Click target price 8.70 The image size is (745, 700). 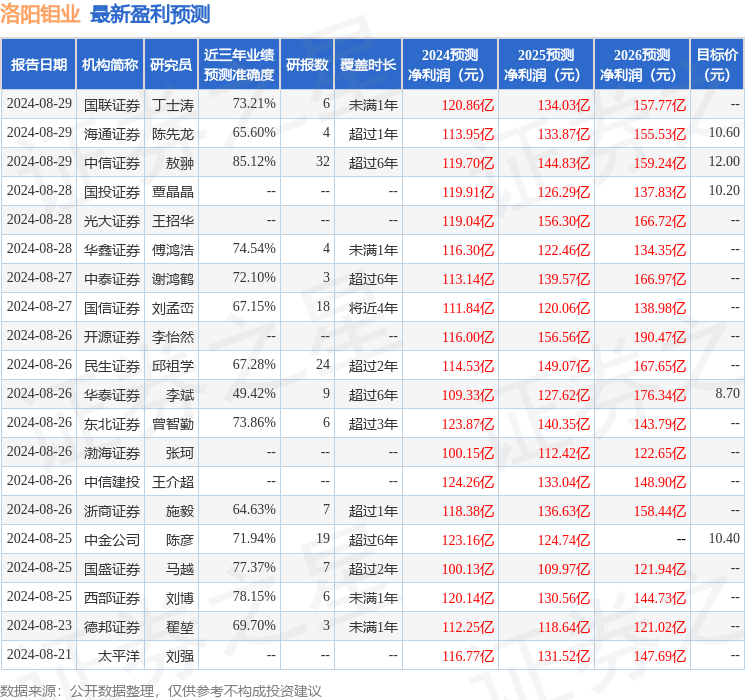tap(727, 393)
